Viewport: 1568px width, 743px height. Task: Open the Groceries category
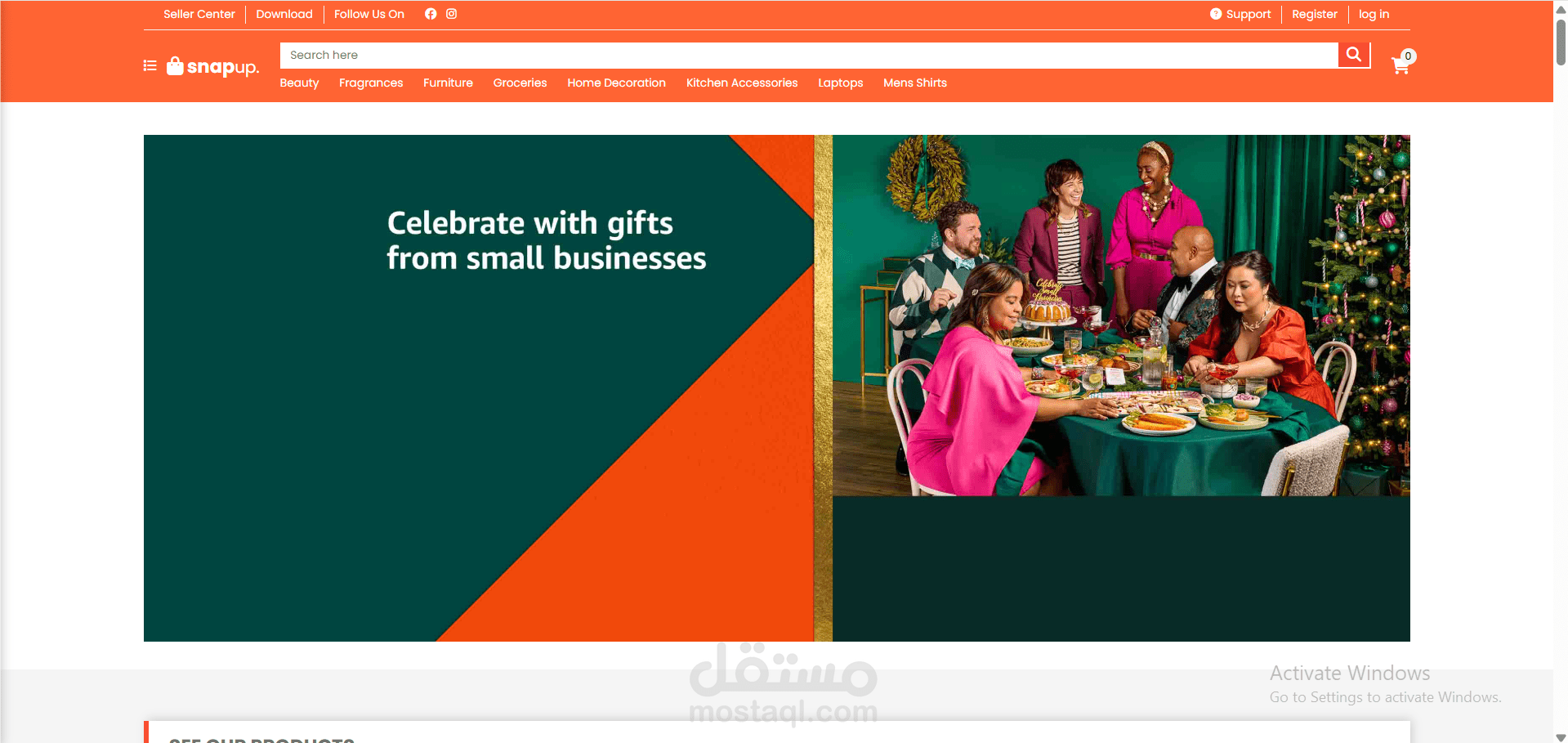point(520,83)
